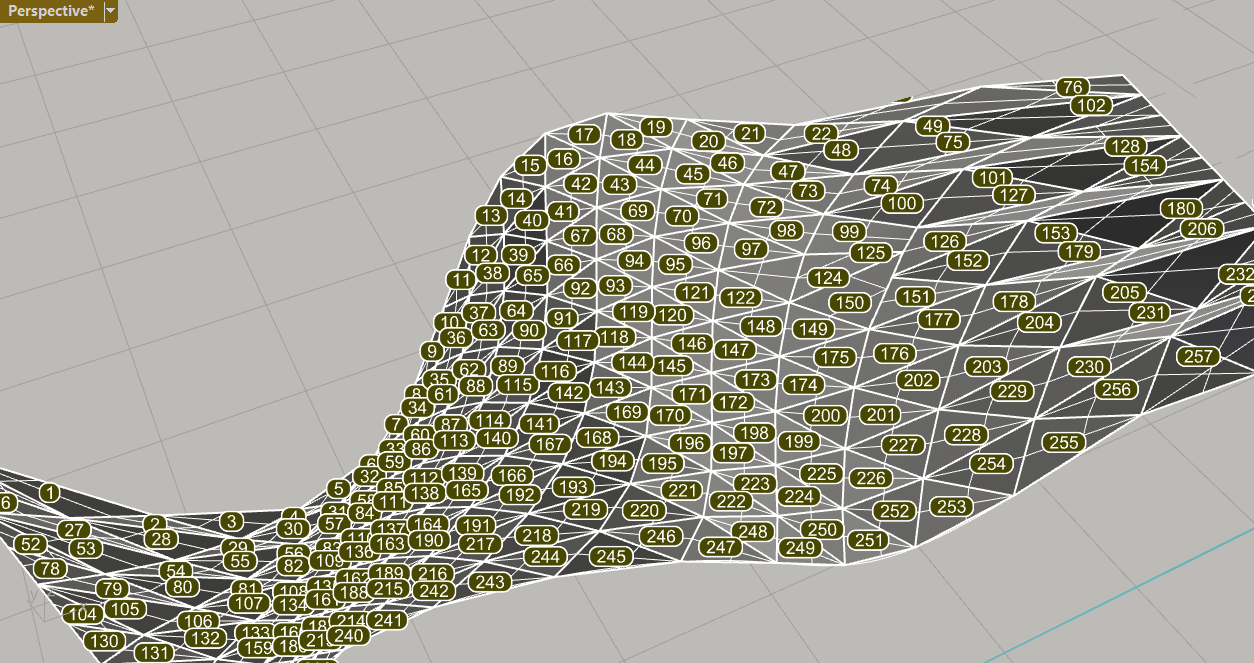Image resolution: width=1254 pixels, height=663 pixels.
Task: Select face number 255
Action: 1064,442
